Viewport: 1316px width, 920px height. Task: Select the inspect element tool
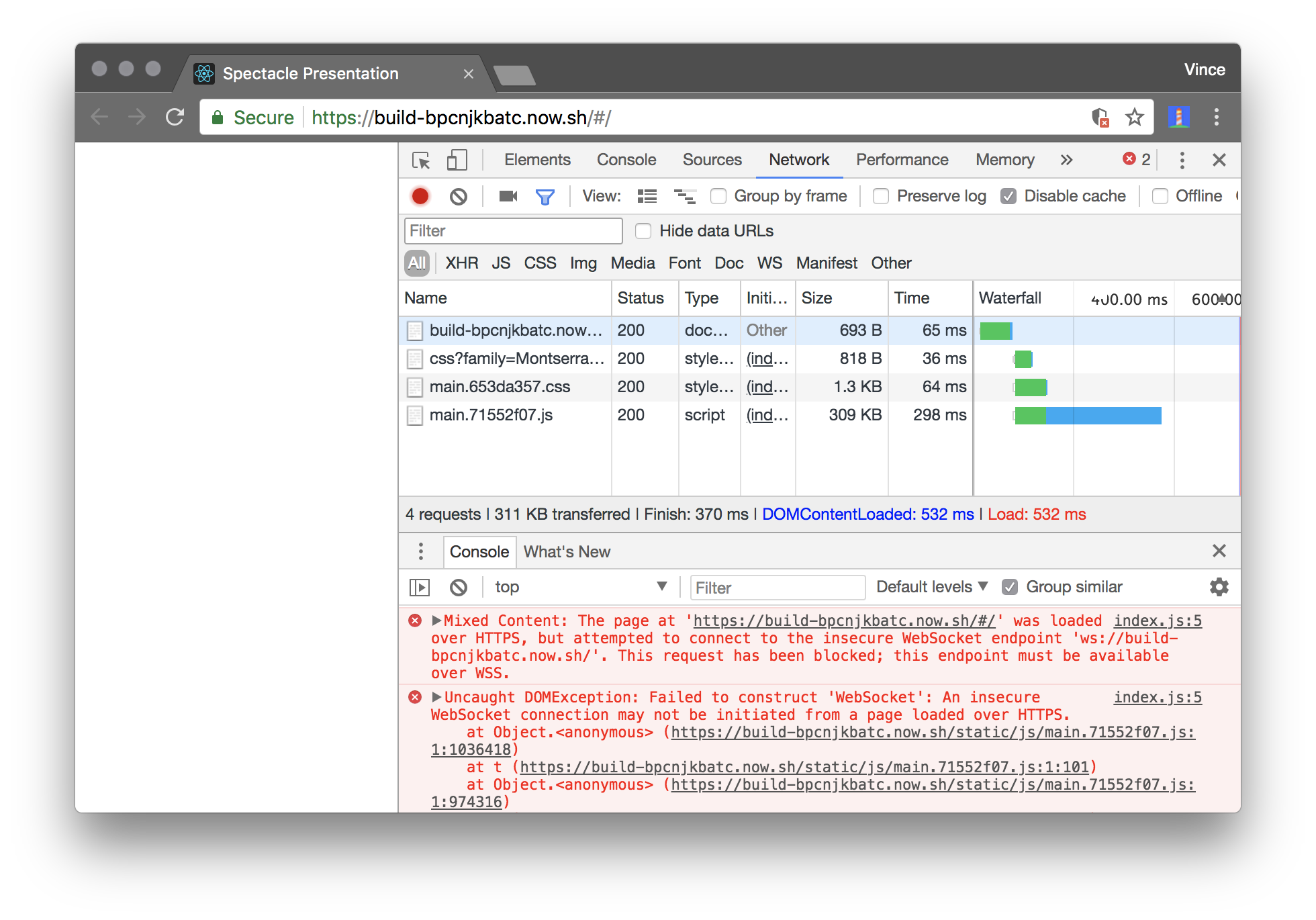click(x=422, y=160)
